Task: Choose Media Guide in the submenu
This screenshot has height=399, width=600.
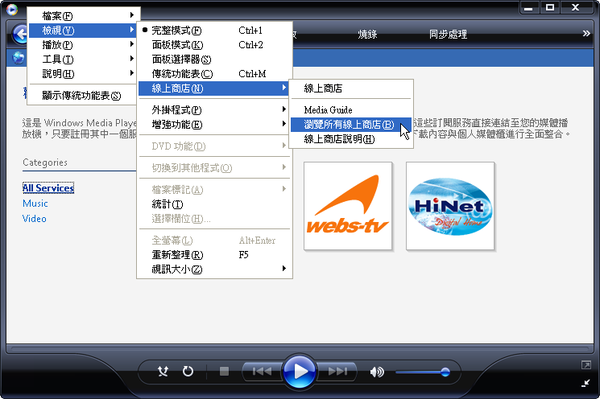Action: click(x=351, y=110)
